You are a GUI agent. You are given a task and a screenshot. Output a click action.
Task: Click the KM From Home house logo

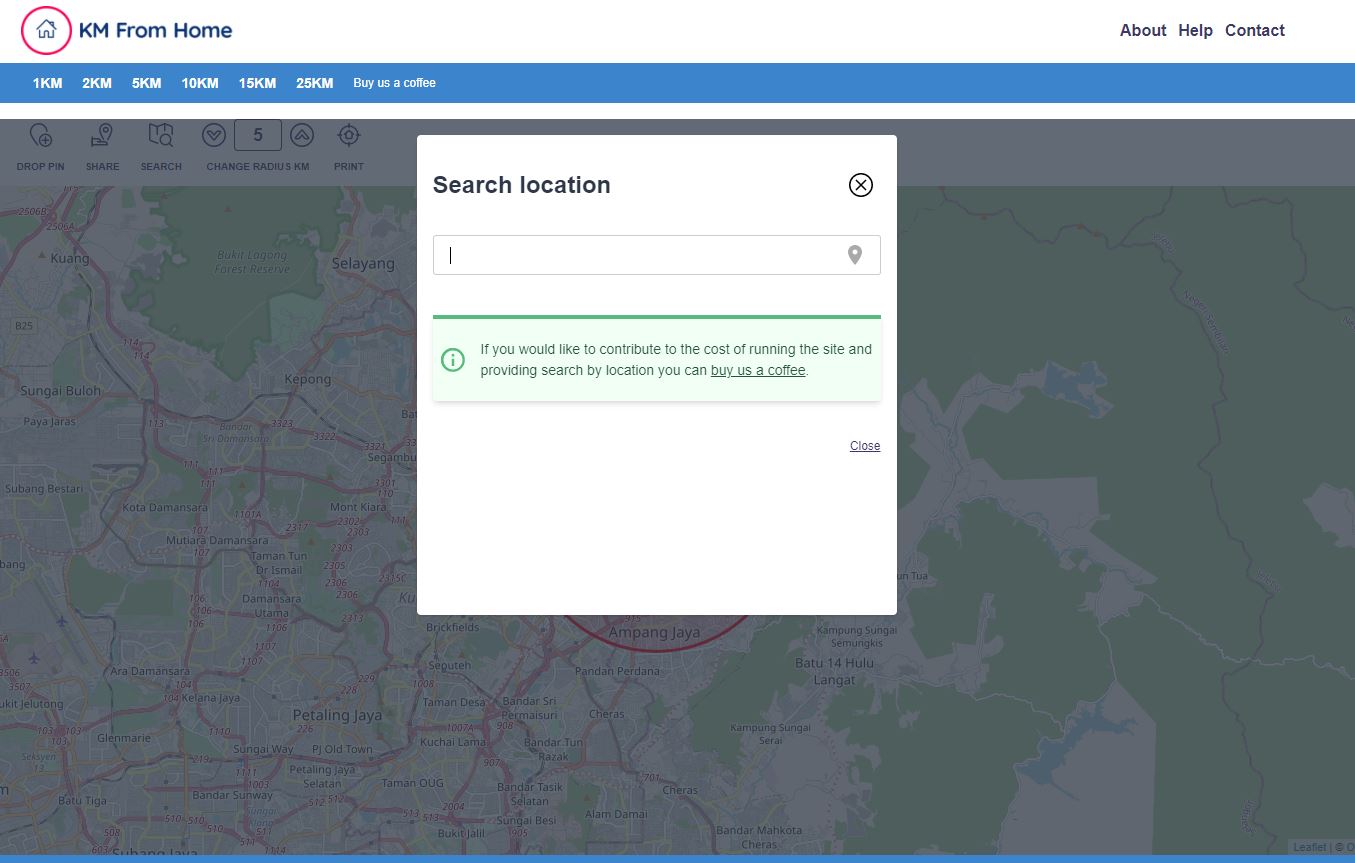coord(46,30)
